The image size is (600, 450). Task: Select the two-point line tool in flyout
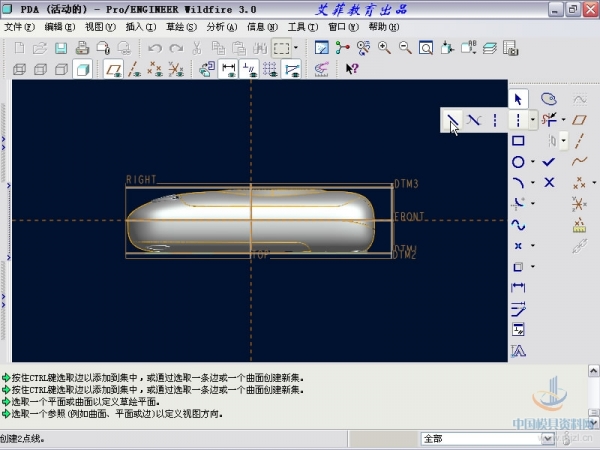pos(453,120)
